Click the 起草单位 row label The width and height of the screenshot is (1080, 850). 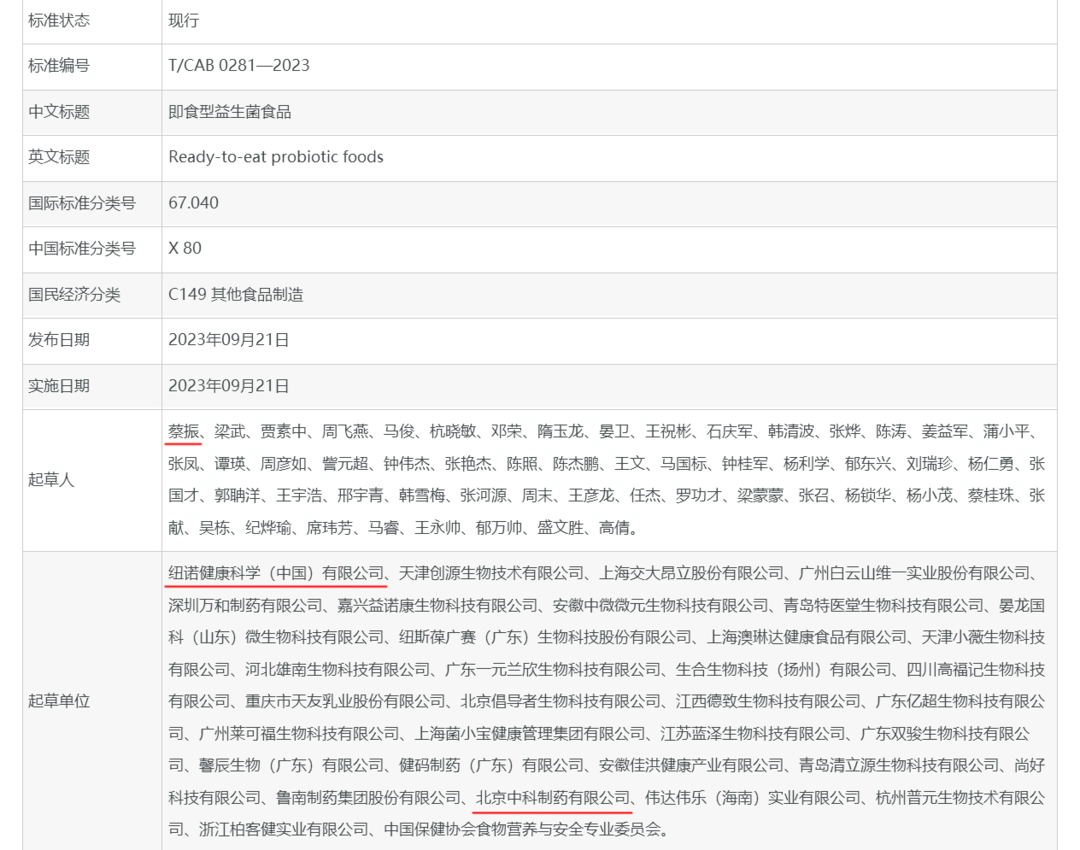(59, 701)
